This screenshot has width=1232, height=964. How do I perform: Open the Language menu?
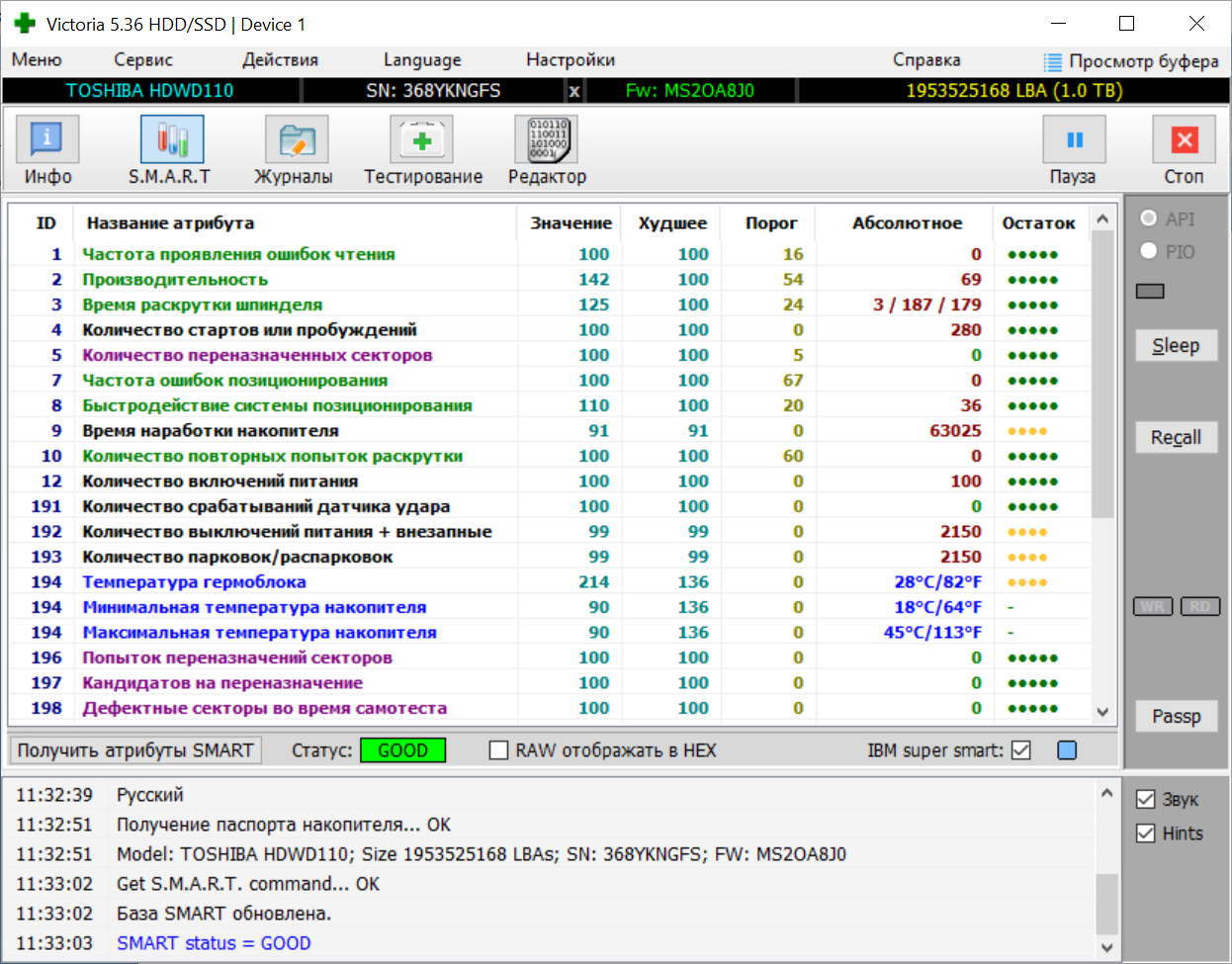[422, 60]
